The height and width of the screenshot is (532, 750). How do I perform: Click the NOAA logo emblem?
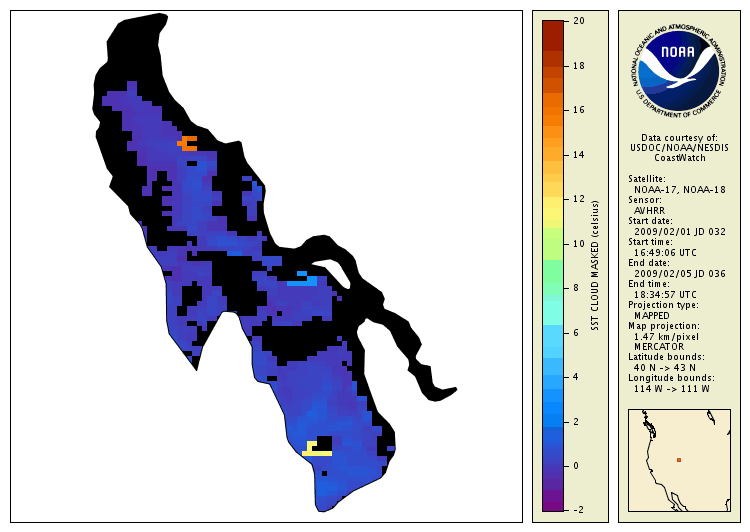click(x=679, y=69)
